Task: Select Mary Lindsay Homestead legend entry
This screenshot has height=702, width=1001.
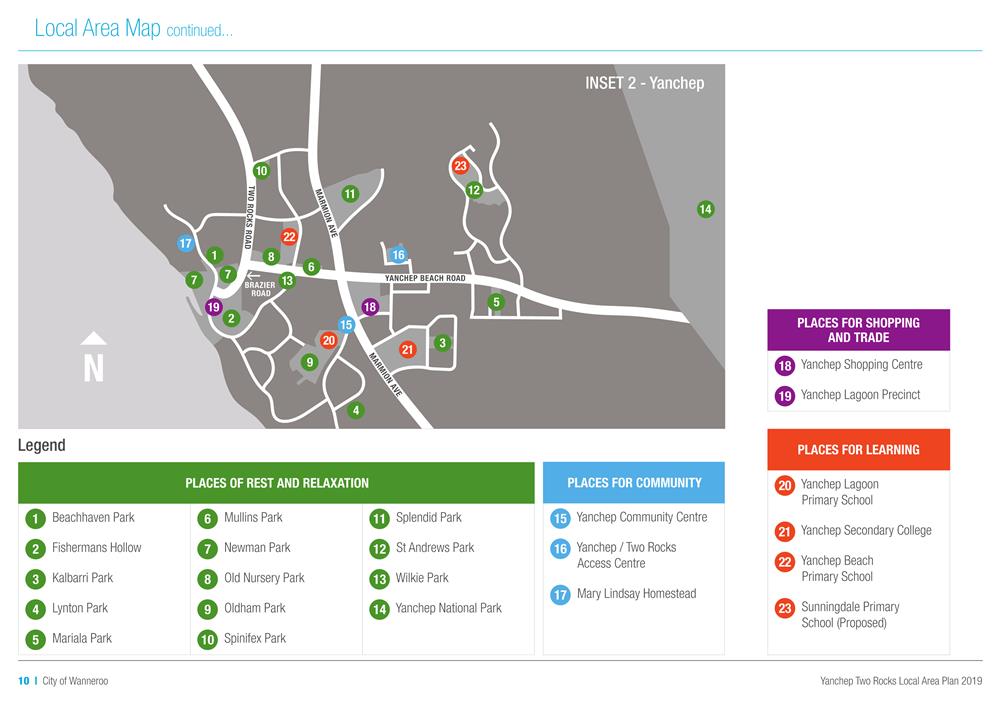Action: coord(636,594)
